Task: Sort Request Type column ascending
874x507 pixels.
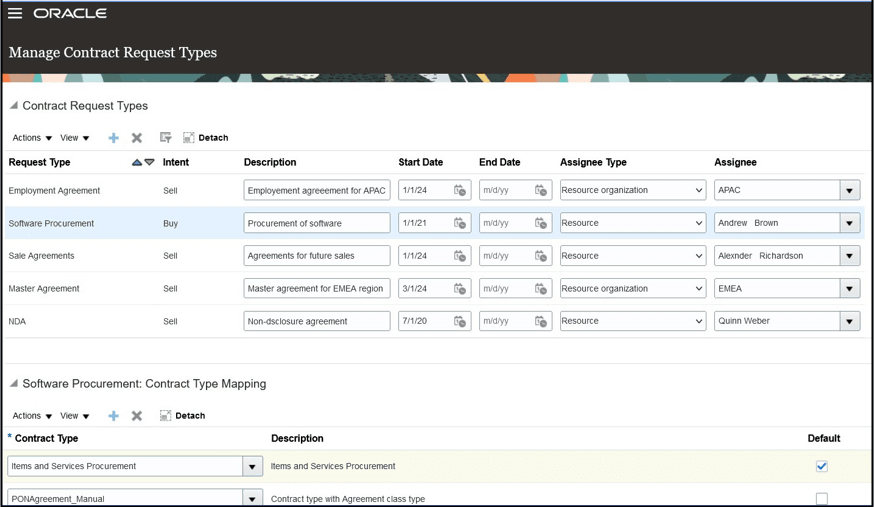Action: coord(137,162)
